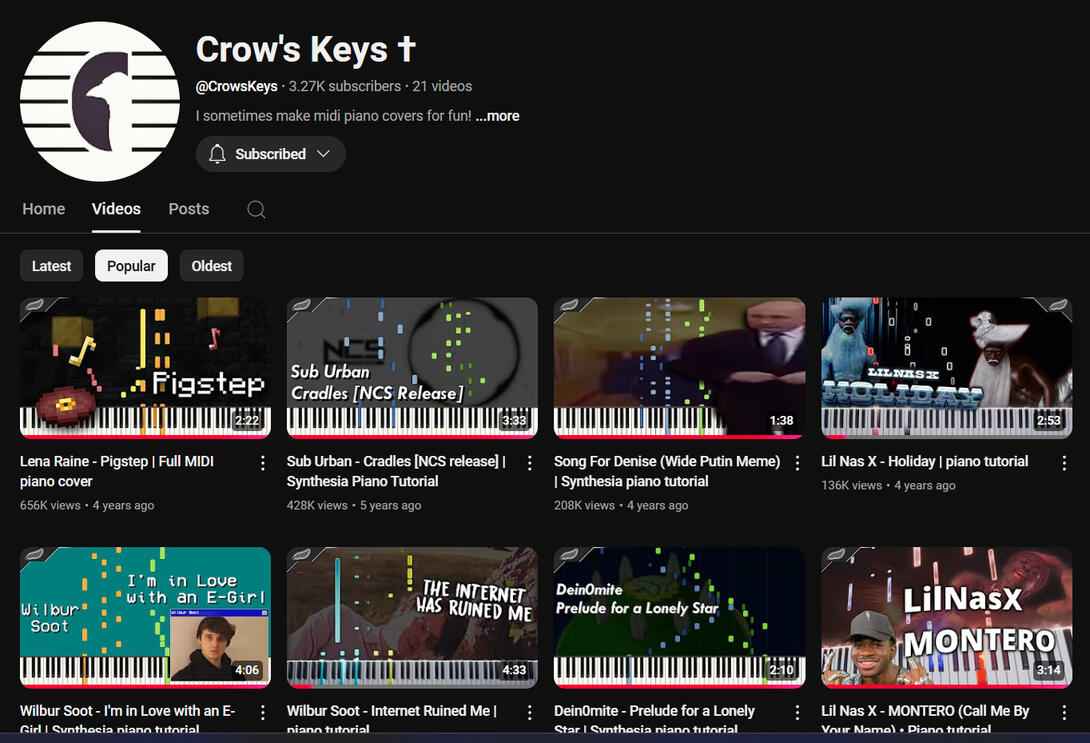Switch to the Posts tab

(188, 209)
